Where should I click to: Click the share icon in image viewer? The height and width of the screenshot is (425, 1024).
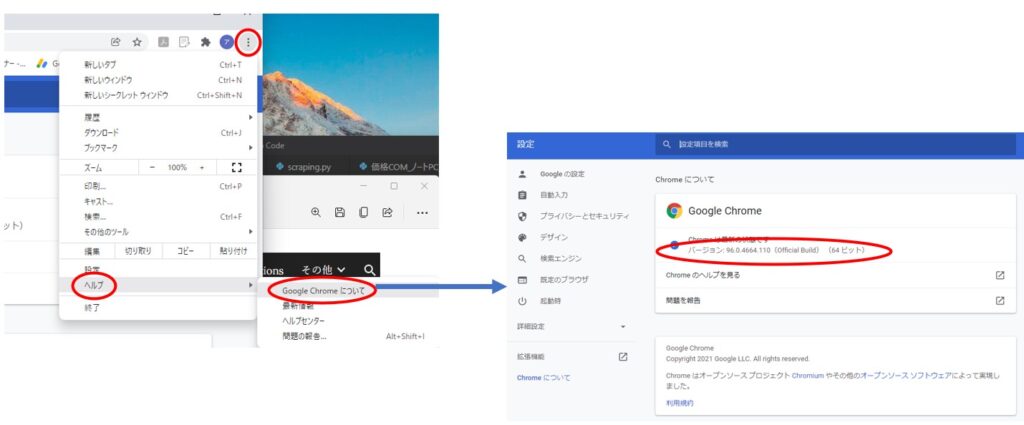pos(387,212)
